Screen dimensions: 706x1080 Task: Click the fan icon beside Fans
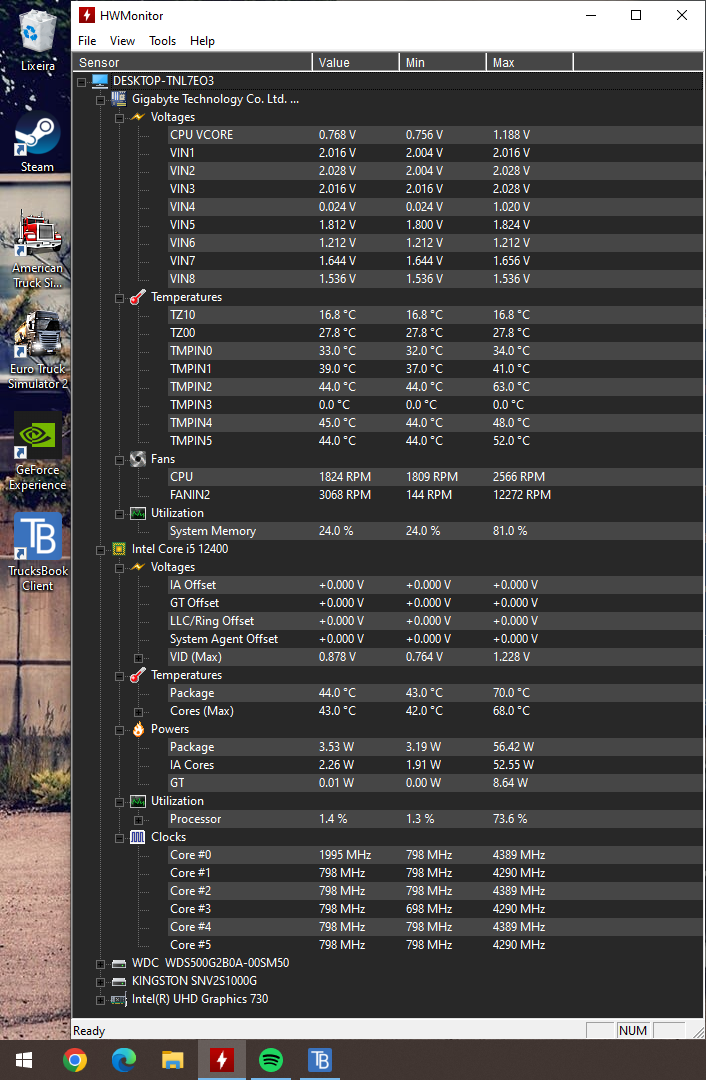click(138, 459)
